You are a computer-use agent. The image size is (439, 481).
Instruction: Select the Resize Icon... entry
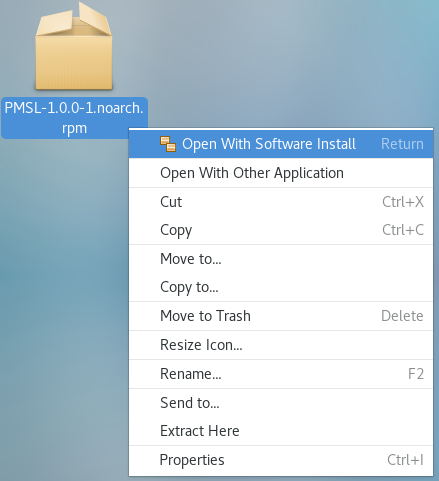pyautogui.click(x=281, y=345)
